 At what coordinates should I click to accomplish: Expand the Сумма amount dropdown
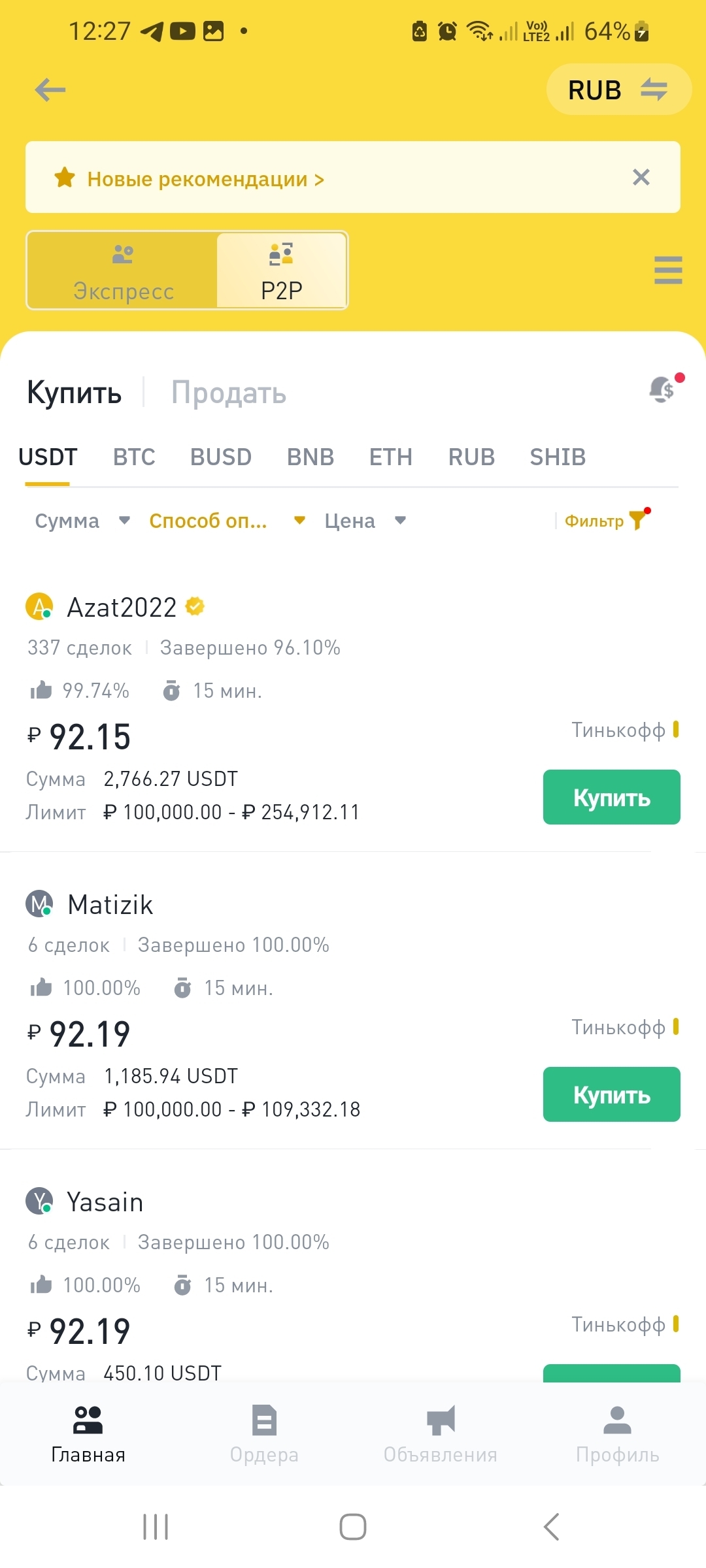pyautogui.click(x=82, y=521)
